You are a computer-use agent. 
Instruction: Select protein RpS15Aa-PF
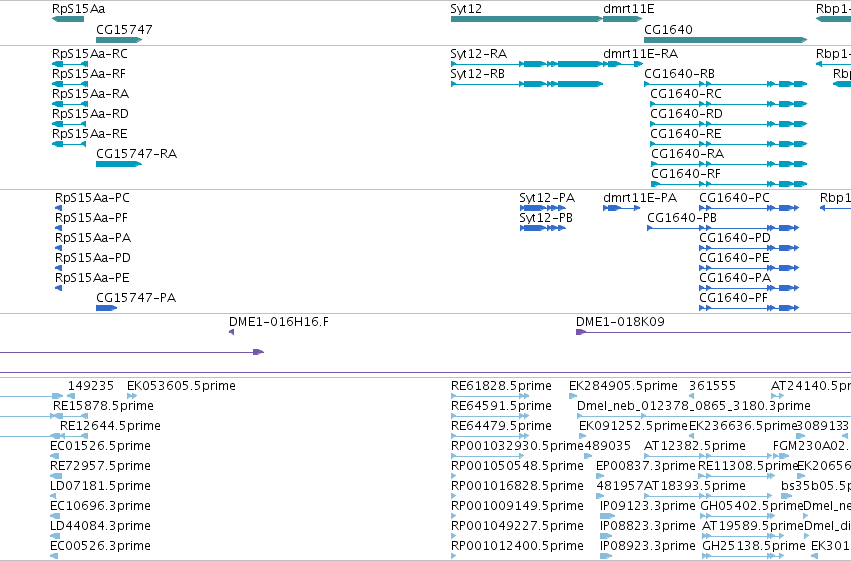91,218
